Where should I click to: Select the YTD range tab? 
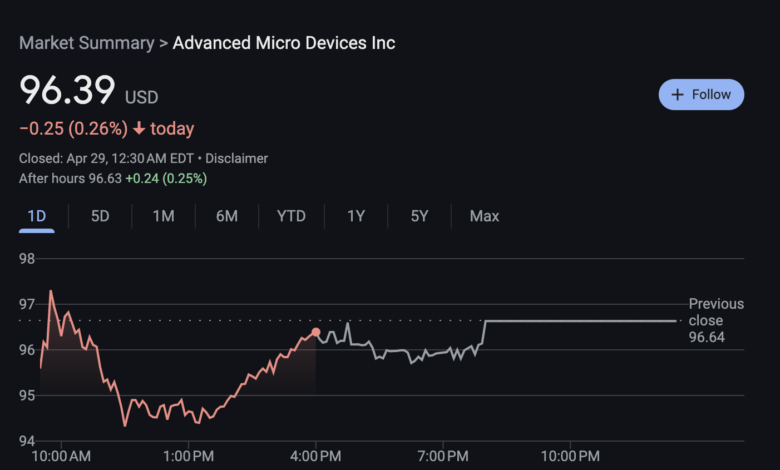291,216
